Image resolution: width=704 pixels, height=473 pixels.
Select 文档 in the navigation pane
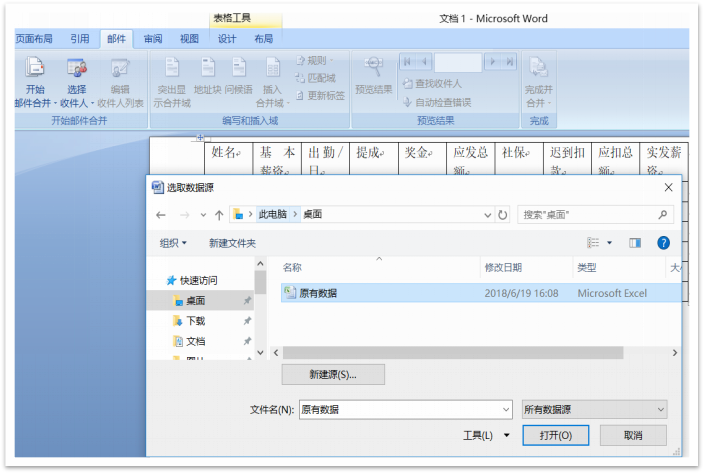coord(194,341)
